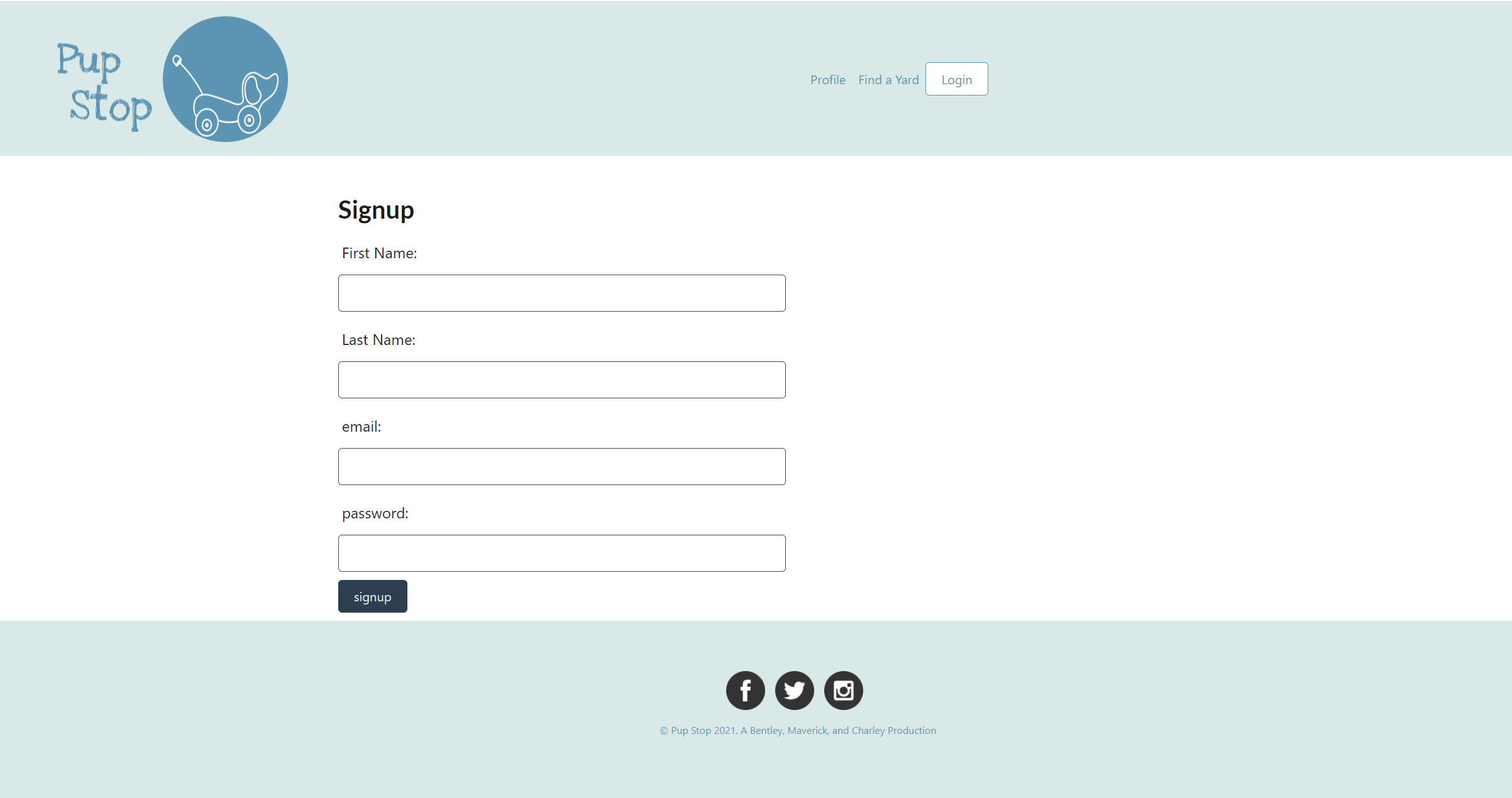Click the Twitter icon in footer
This screenshot has width=1512, height=798.
coord(794,690)
